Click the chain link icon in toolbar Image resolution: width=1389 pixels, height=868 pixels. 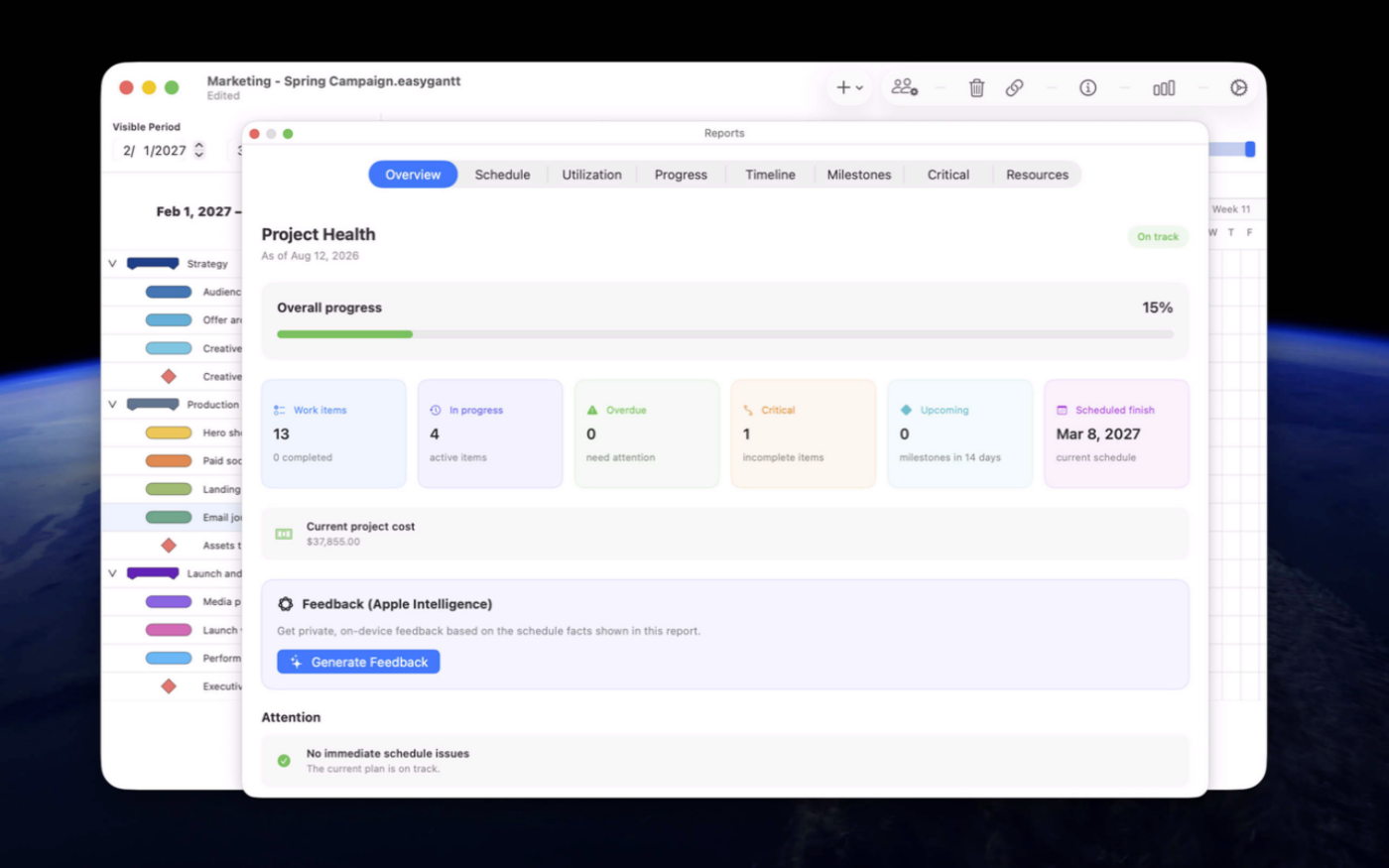tap(1014, 88)
